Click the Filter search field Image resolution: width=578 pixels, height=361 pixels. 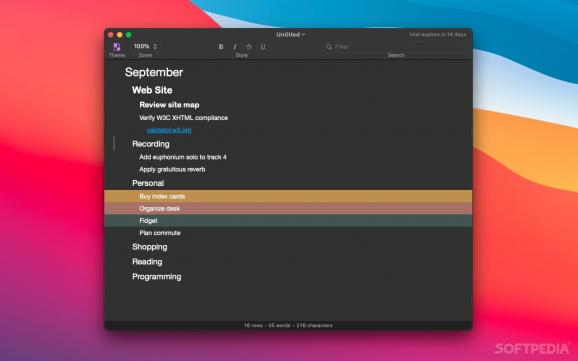pos(396,46)
